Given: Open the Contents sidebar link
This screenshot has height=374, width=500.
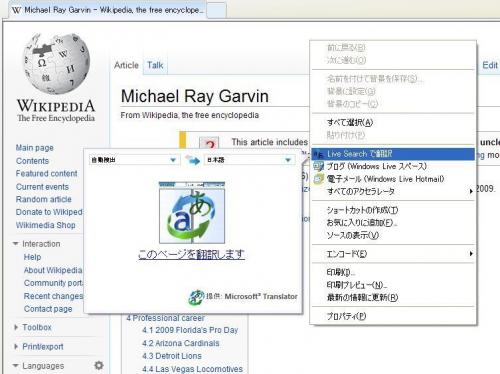Looking at the screenshot, I should 32,161.
